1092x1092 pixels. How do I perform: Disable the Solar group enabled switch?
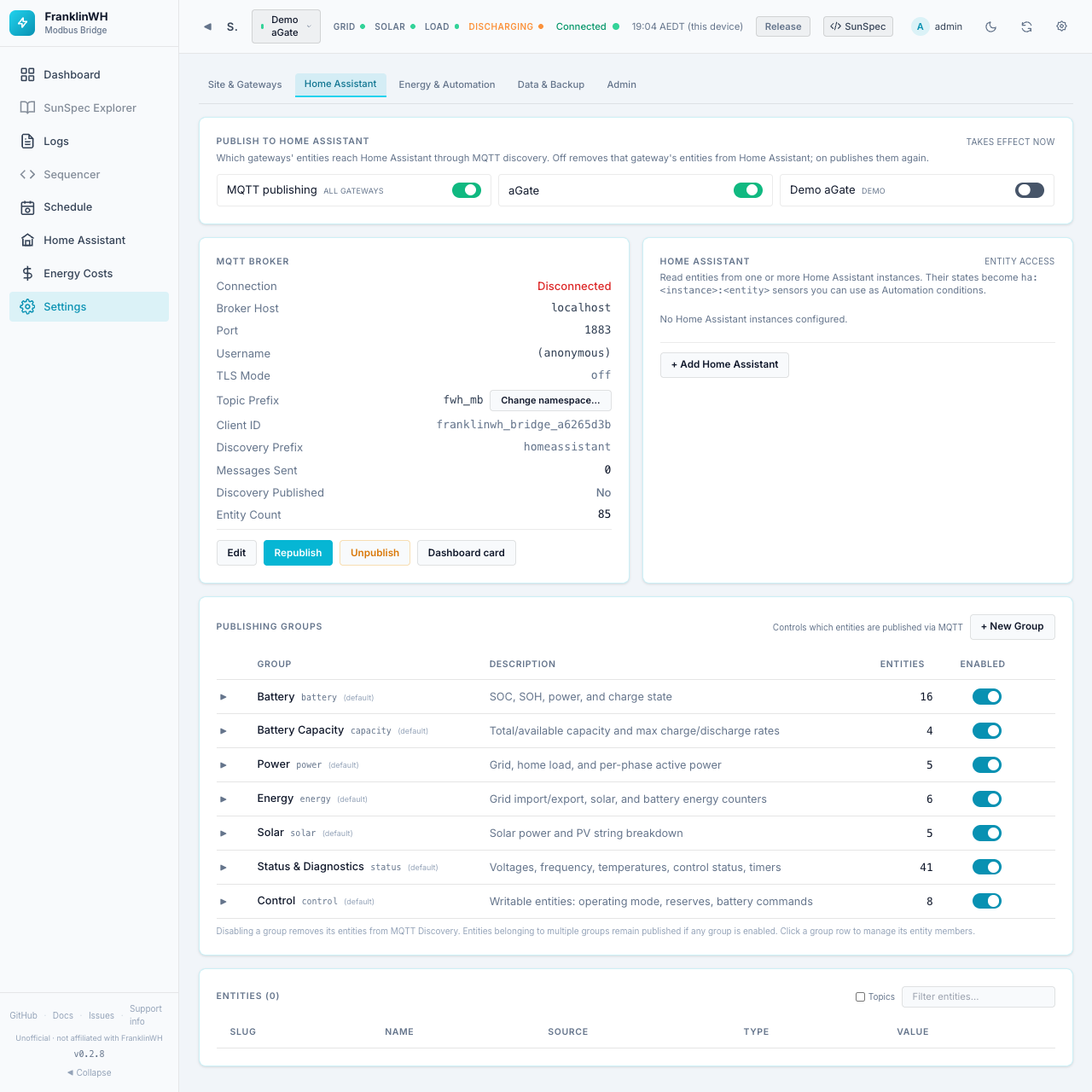point(987,834)
